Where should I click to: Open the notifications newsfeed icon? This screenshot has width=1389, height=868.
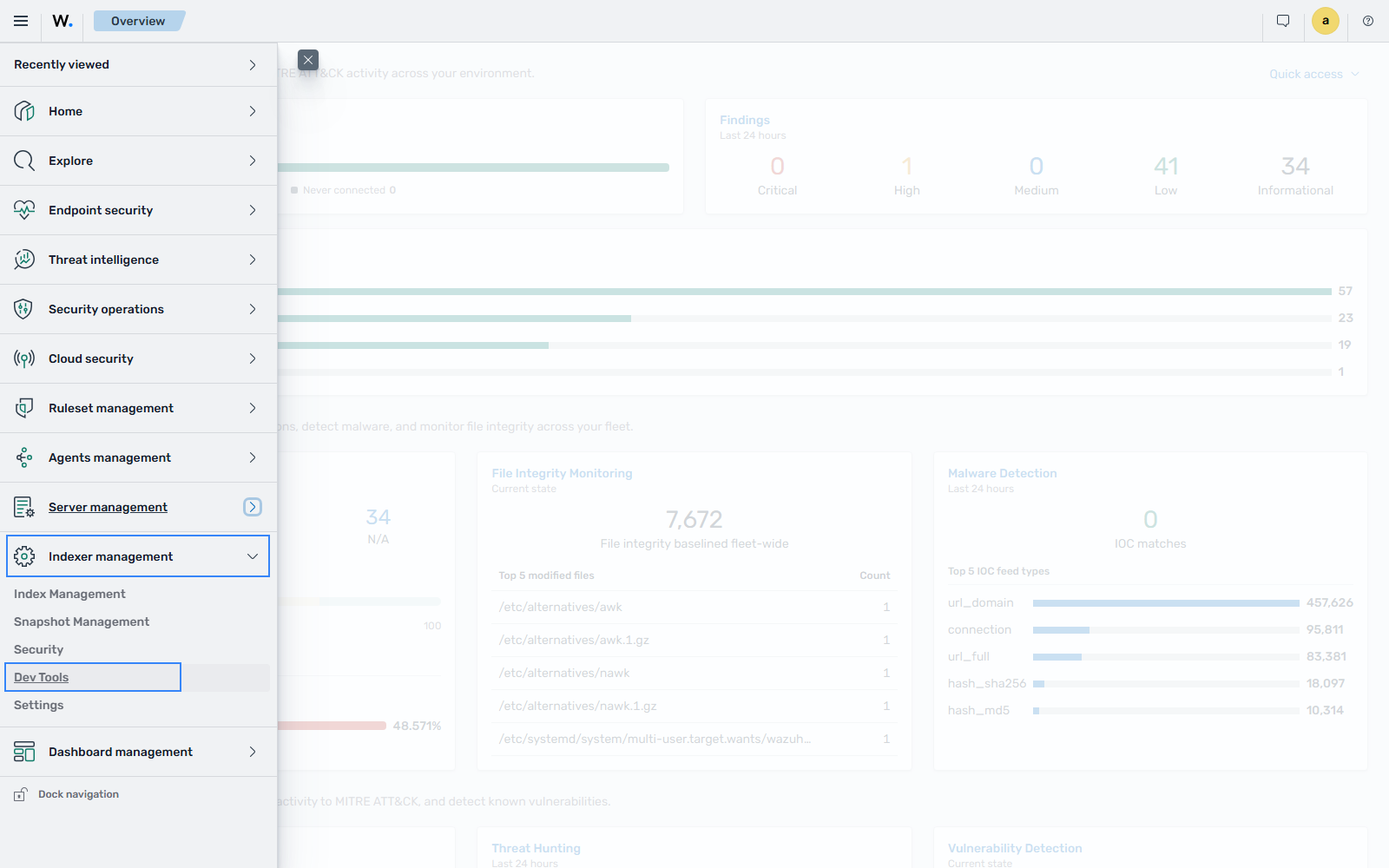pyautogui.click(x=1283, y=21)
